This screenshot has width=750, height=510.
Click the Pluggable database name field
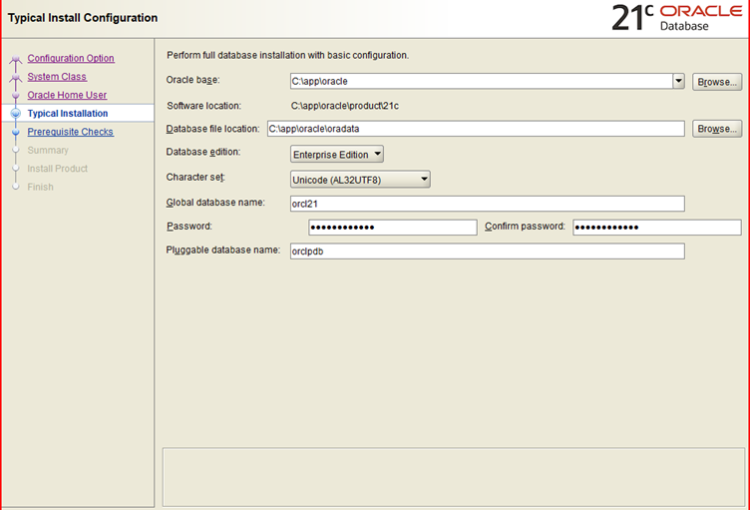[485, 251]
